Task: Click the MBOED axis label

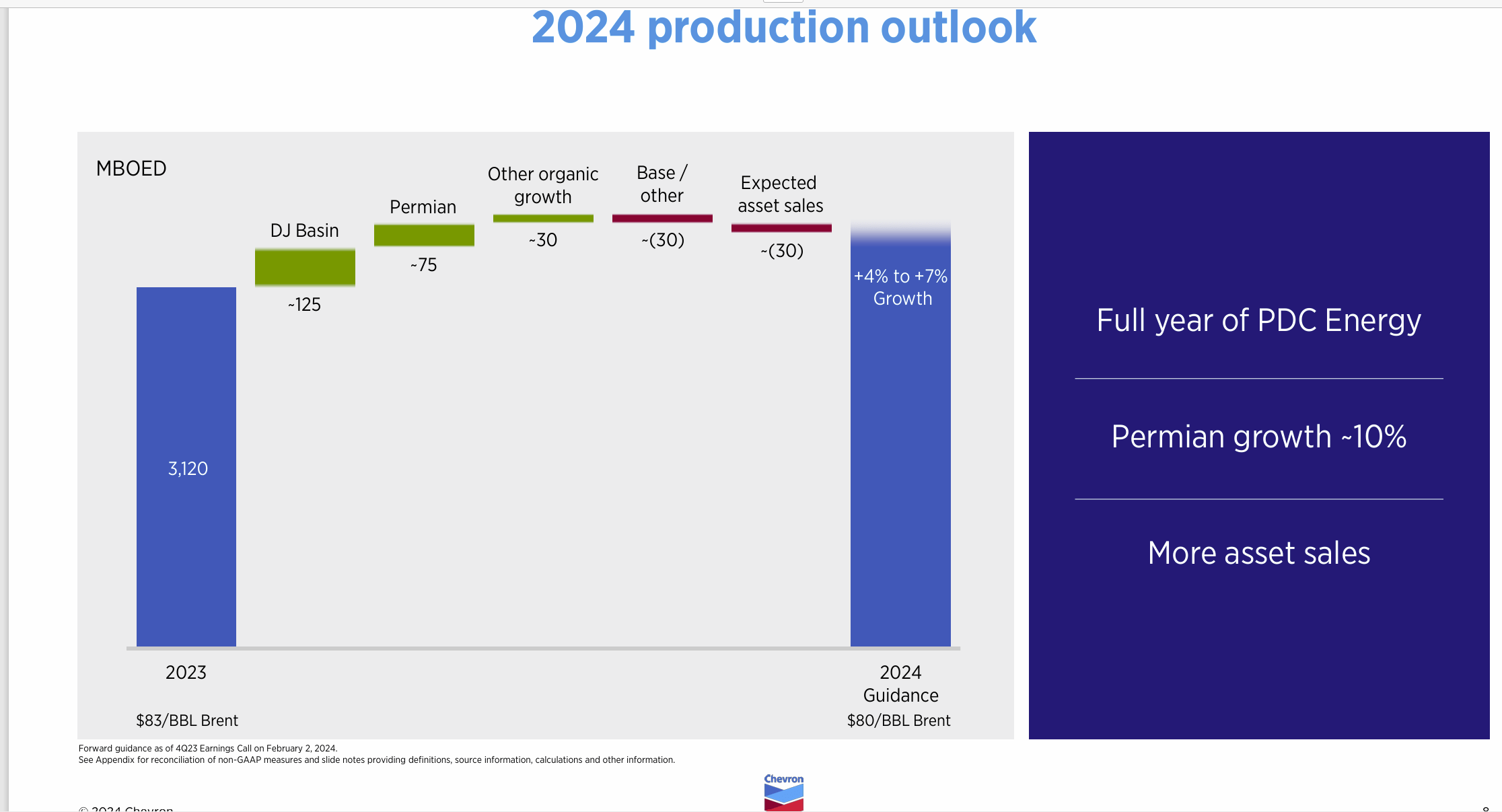Action: 132,168
